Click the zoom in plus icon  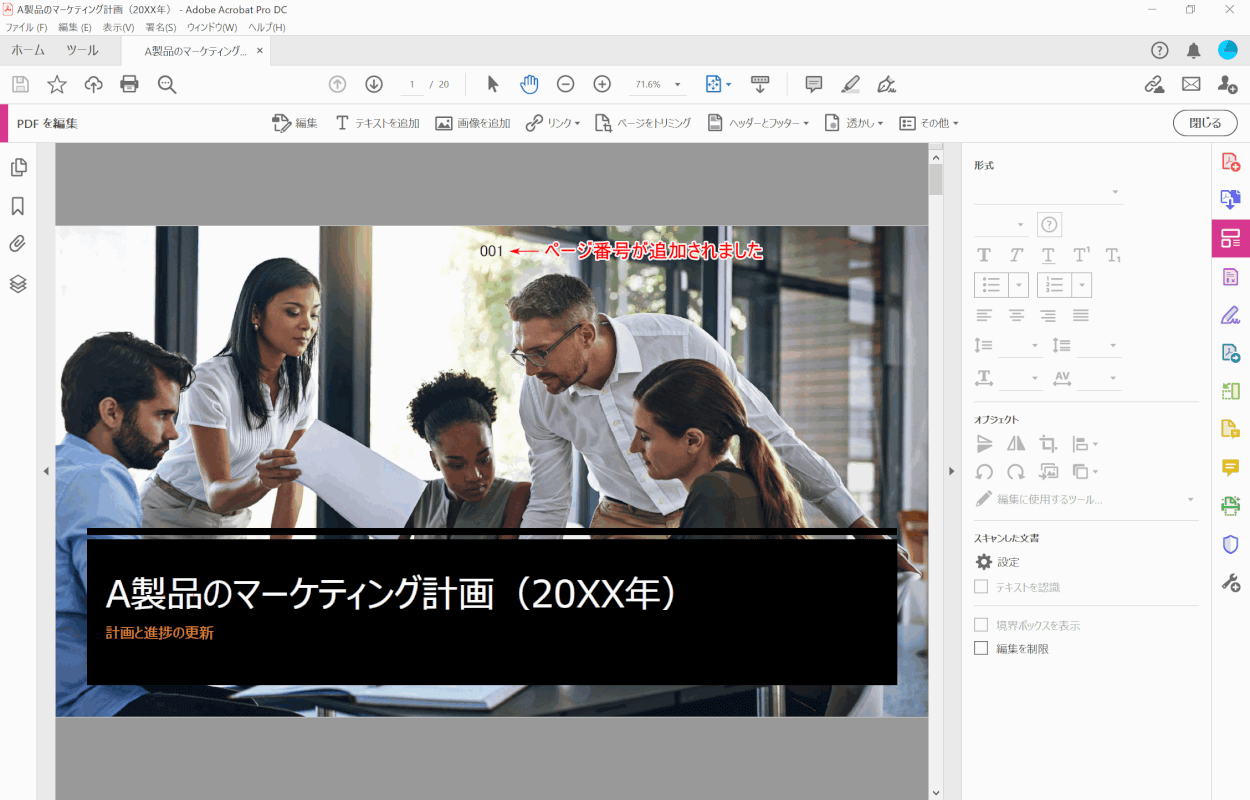click(602, 85)
